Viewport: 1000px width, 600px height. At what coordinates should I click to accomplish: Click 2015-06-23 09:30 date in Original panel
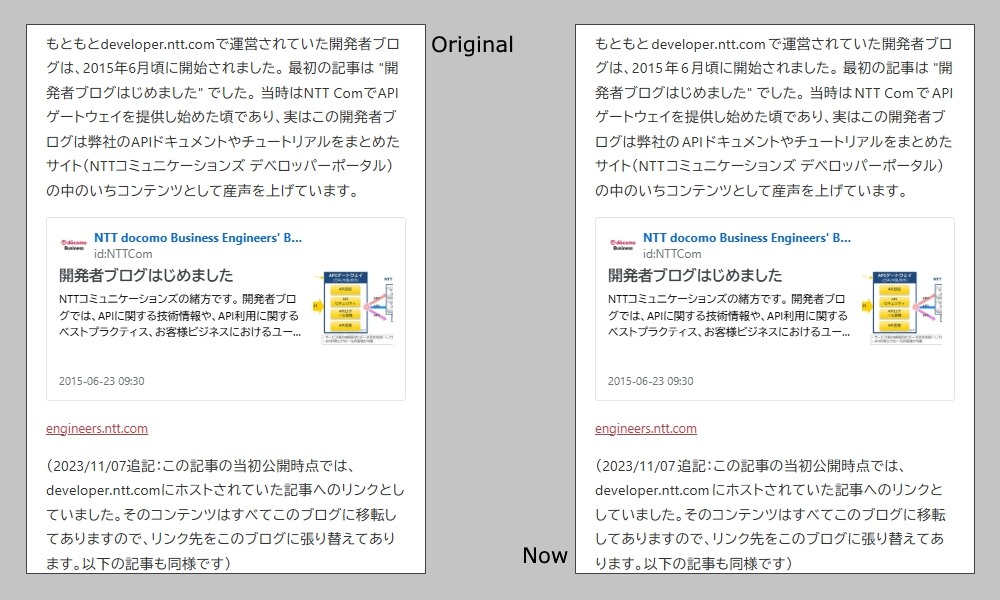[x=101, y=381]
